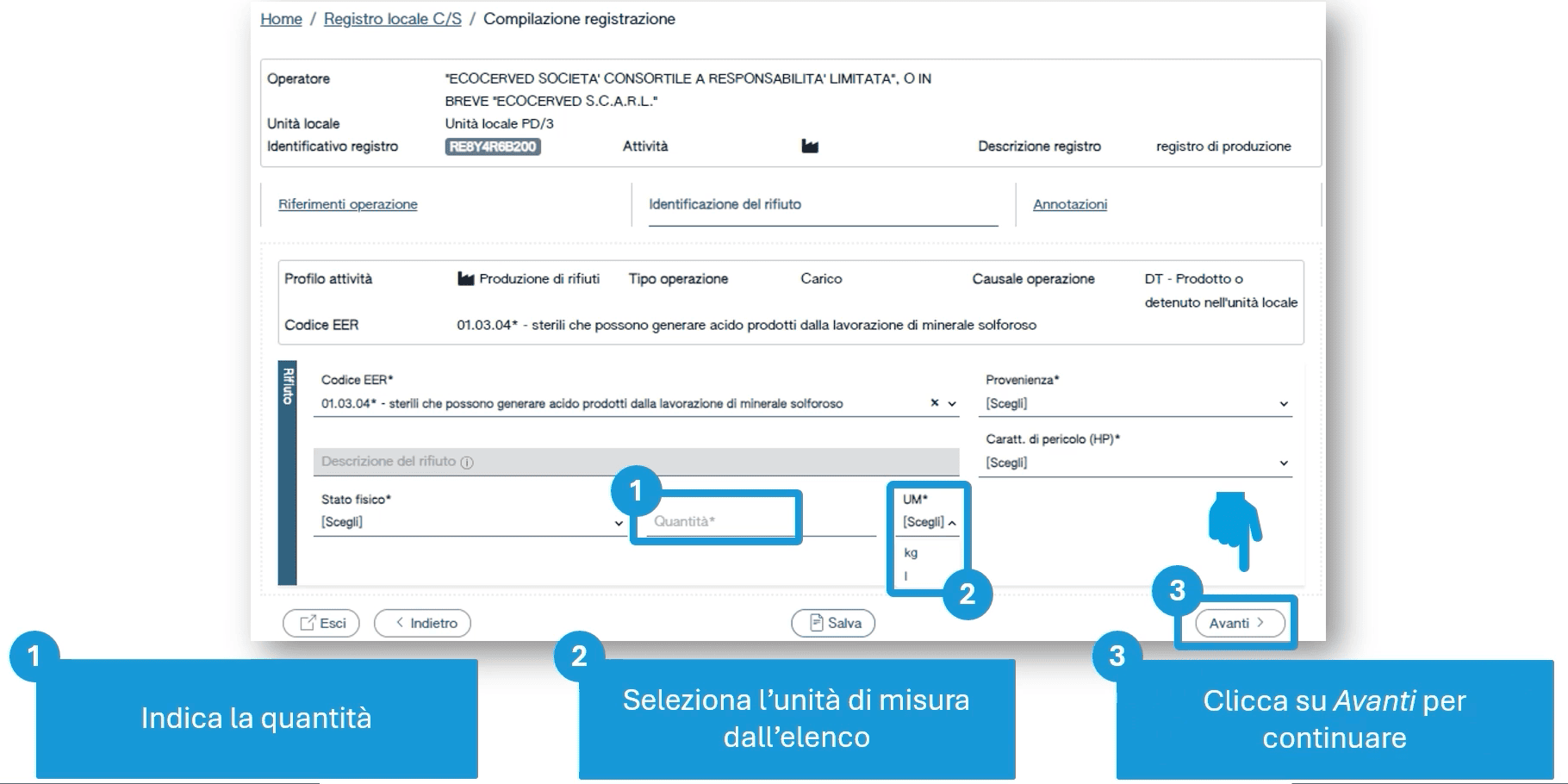Switch to the Riferimenti operazione tab
1568x784 pixels.
point(347,204)
